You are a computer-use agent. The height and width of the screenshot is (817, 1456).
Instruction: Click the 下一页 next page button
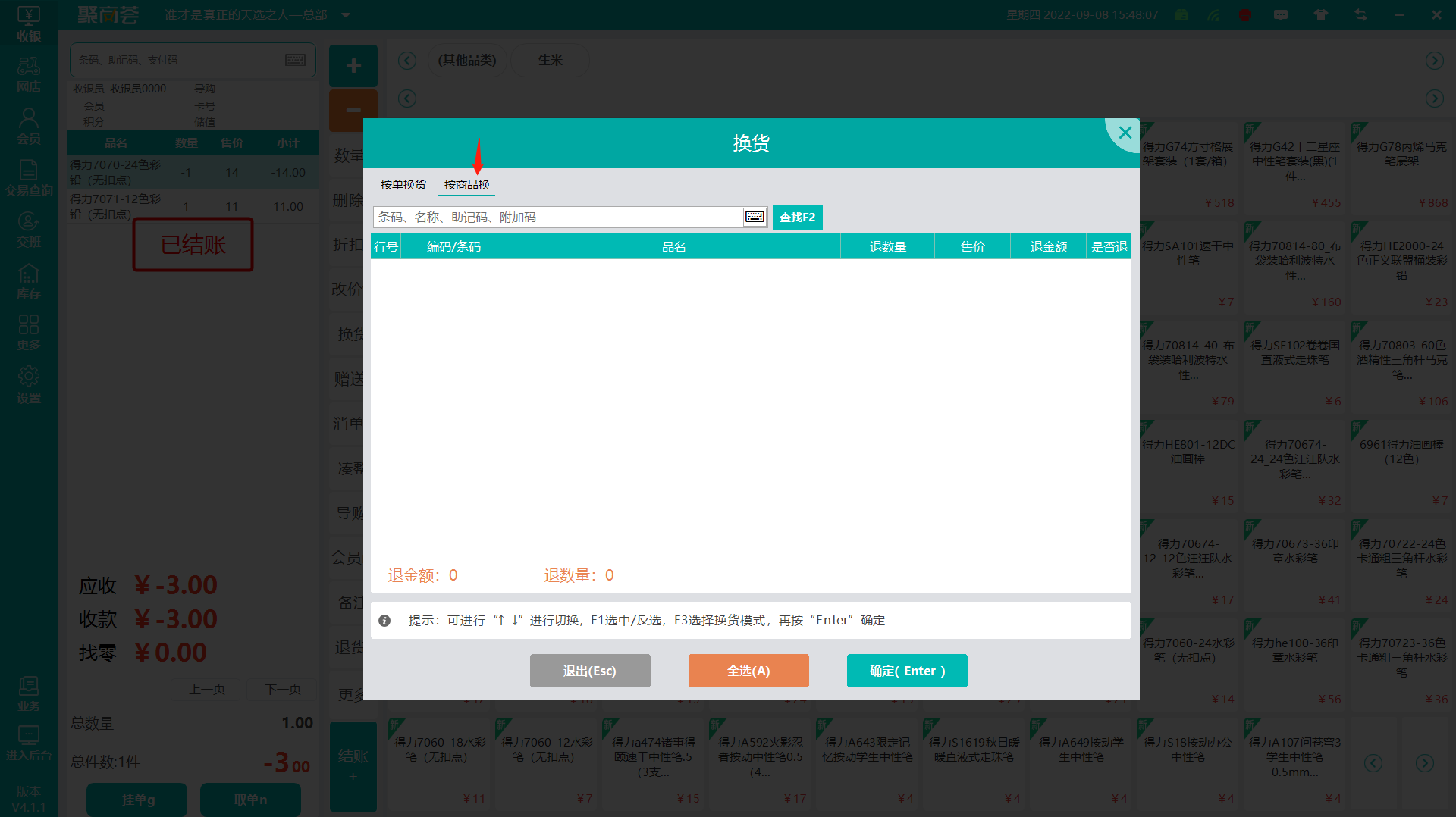(x=283, y=689)
